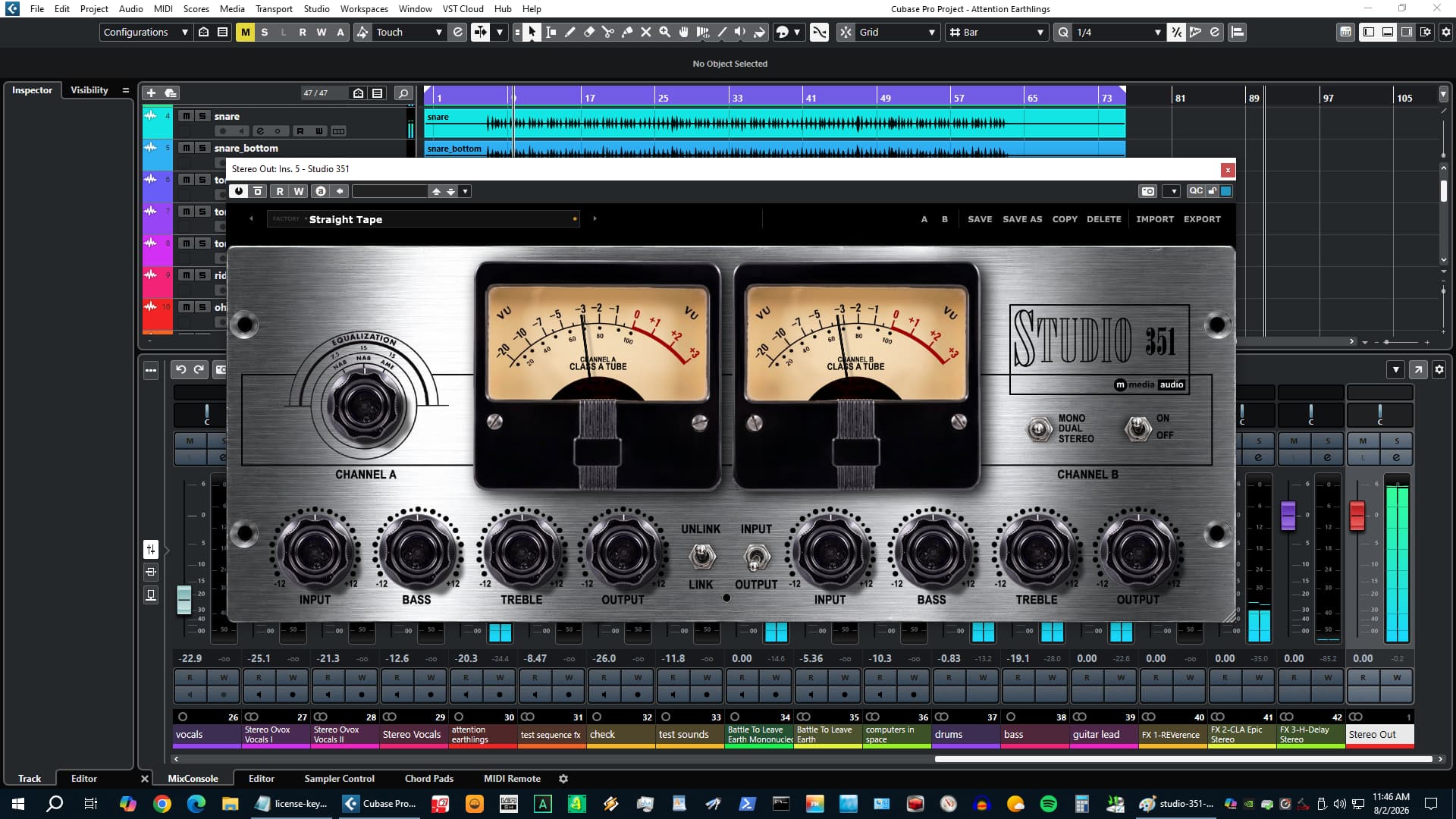Viewport: 1456px width, 819px height.
Task: Switch to the Chord Pads tab
Action: tap(428, 778)
